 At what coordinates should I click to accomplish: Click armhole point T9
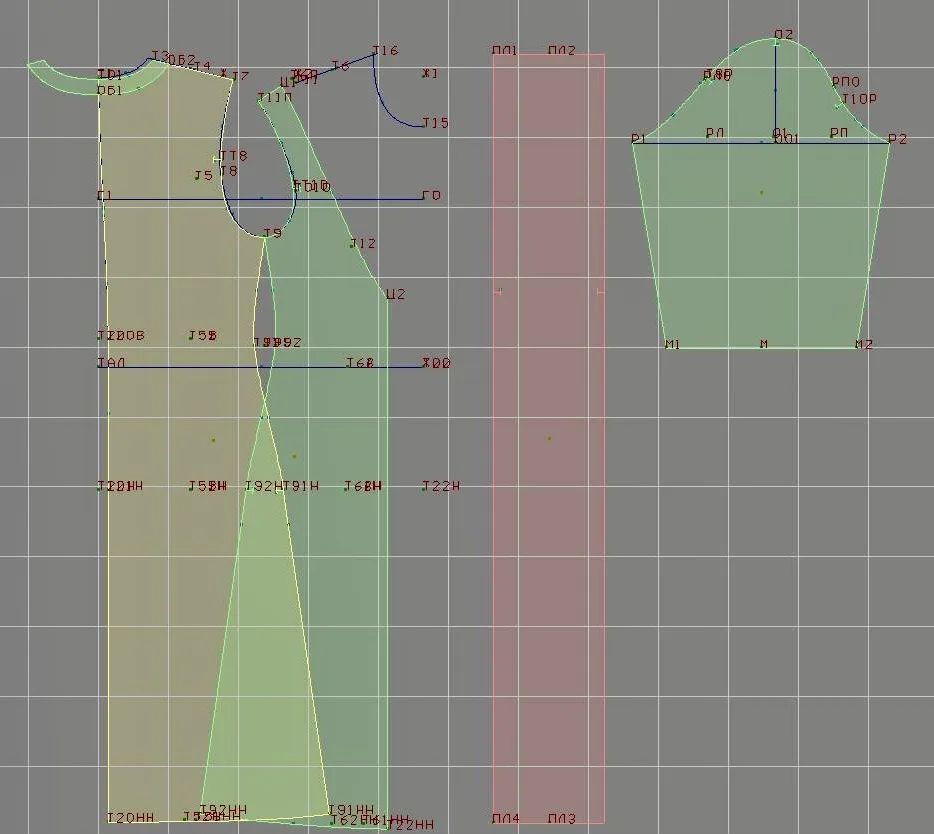point(264,236)
